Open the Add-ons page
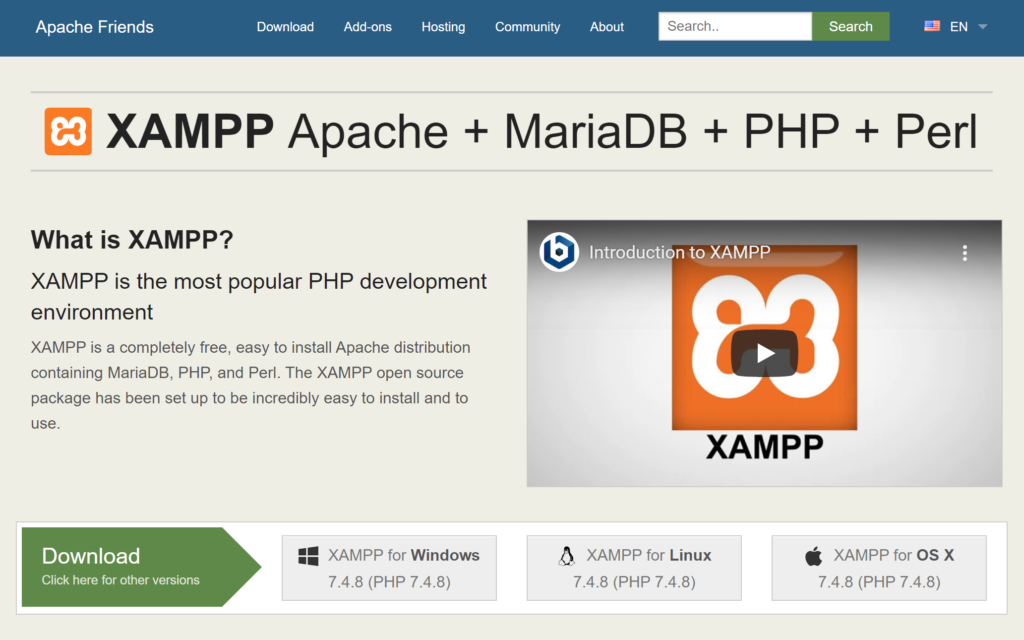 click(367, 27)
